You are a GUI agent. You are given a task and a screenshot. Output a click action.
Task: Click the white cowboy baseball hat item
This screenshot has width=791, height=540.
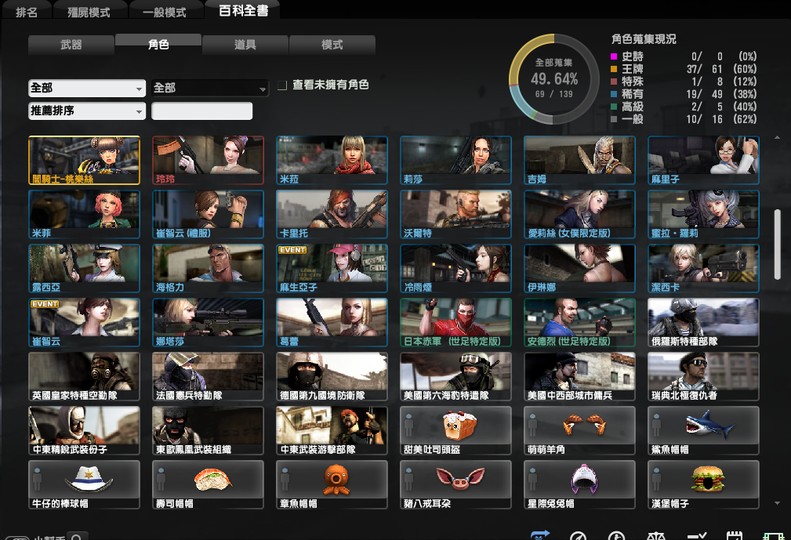(84, 484)
